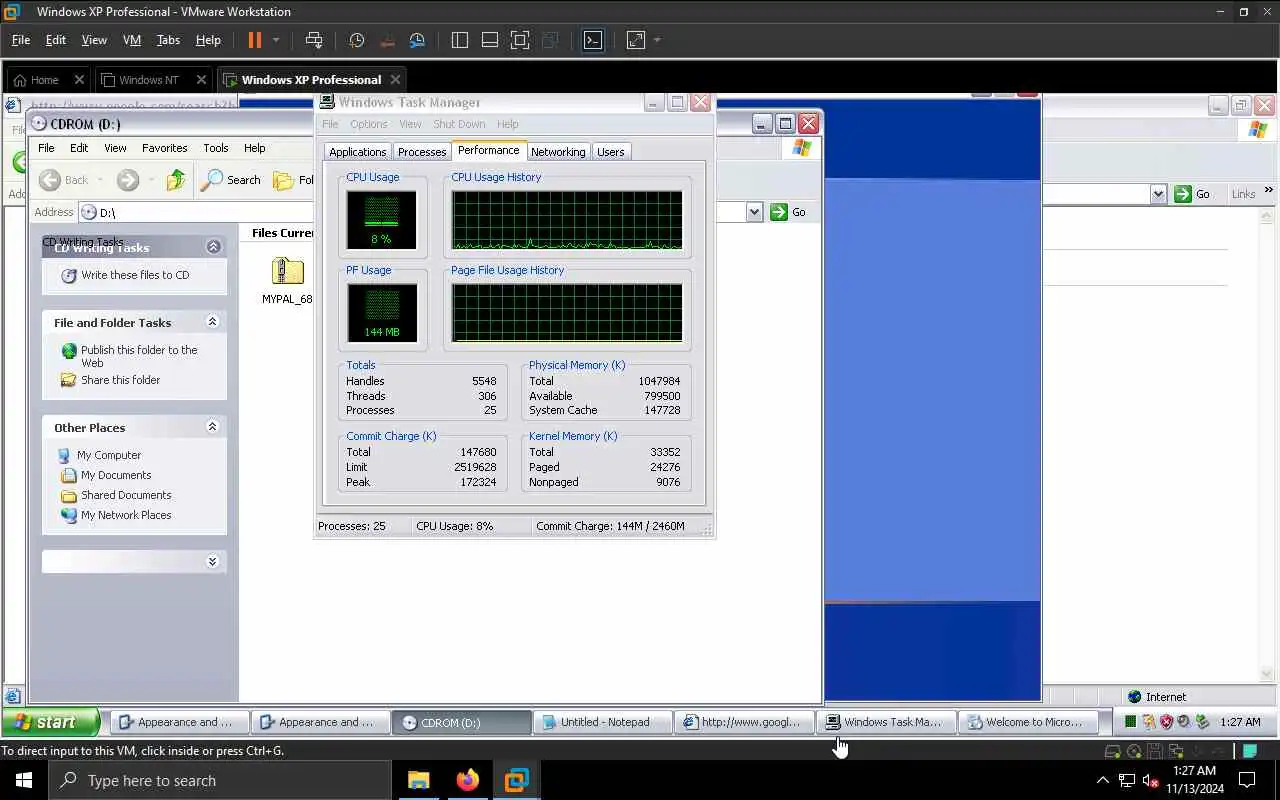Switch to Windows Task Manager taskbar button
This screenshot has height=800, width=1280.
coord(885,722)
